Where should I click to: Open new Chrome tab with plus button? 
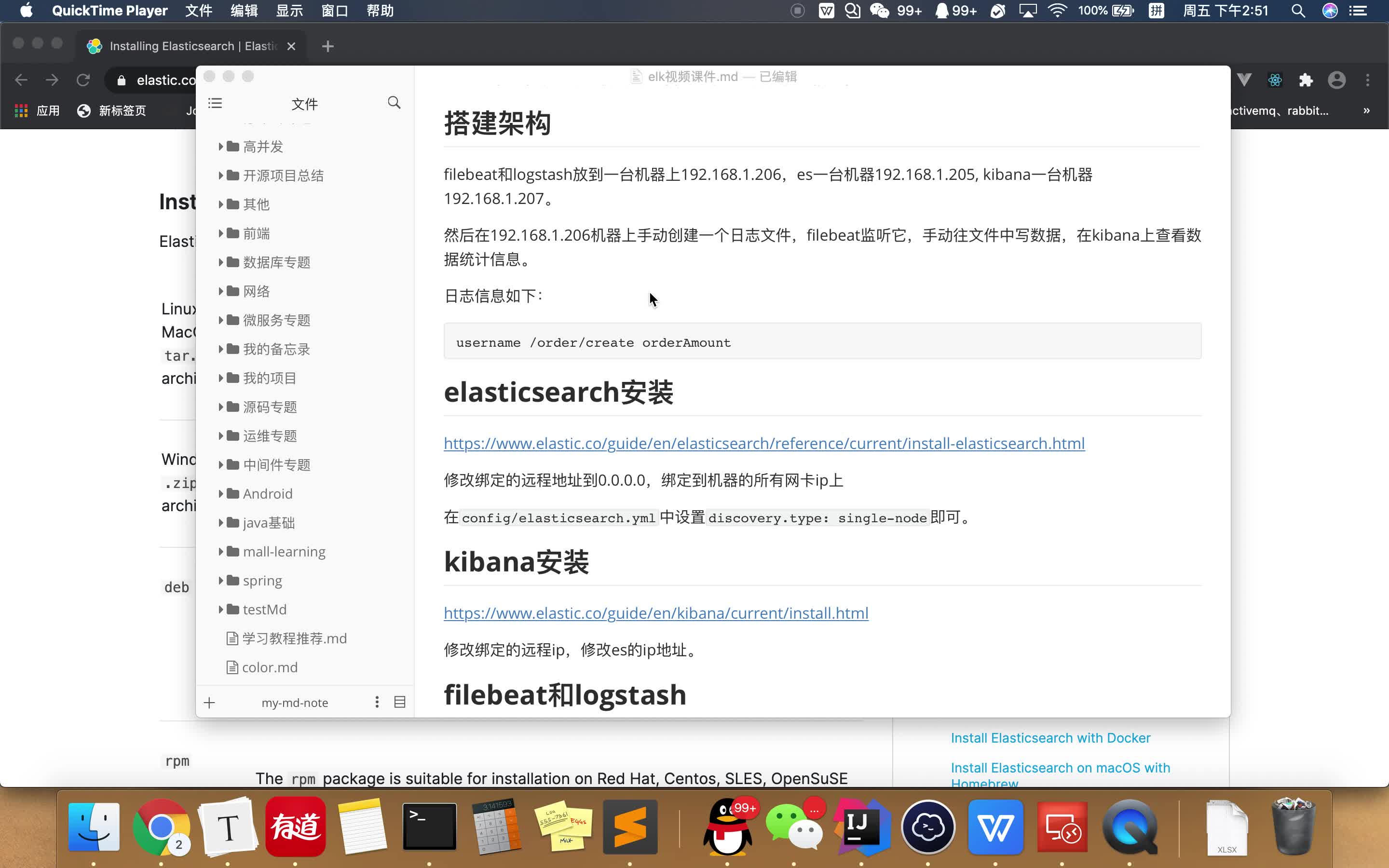pos(328,46)
